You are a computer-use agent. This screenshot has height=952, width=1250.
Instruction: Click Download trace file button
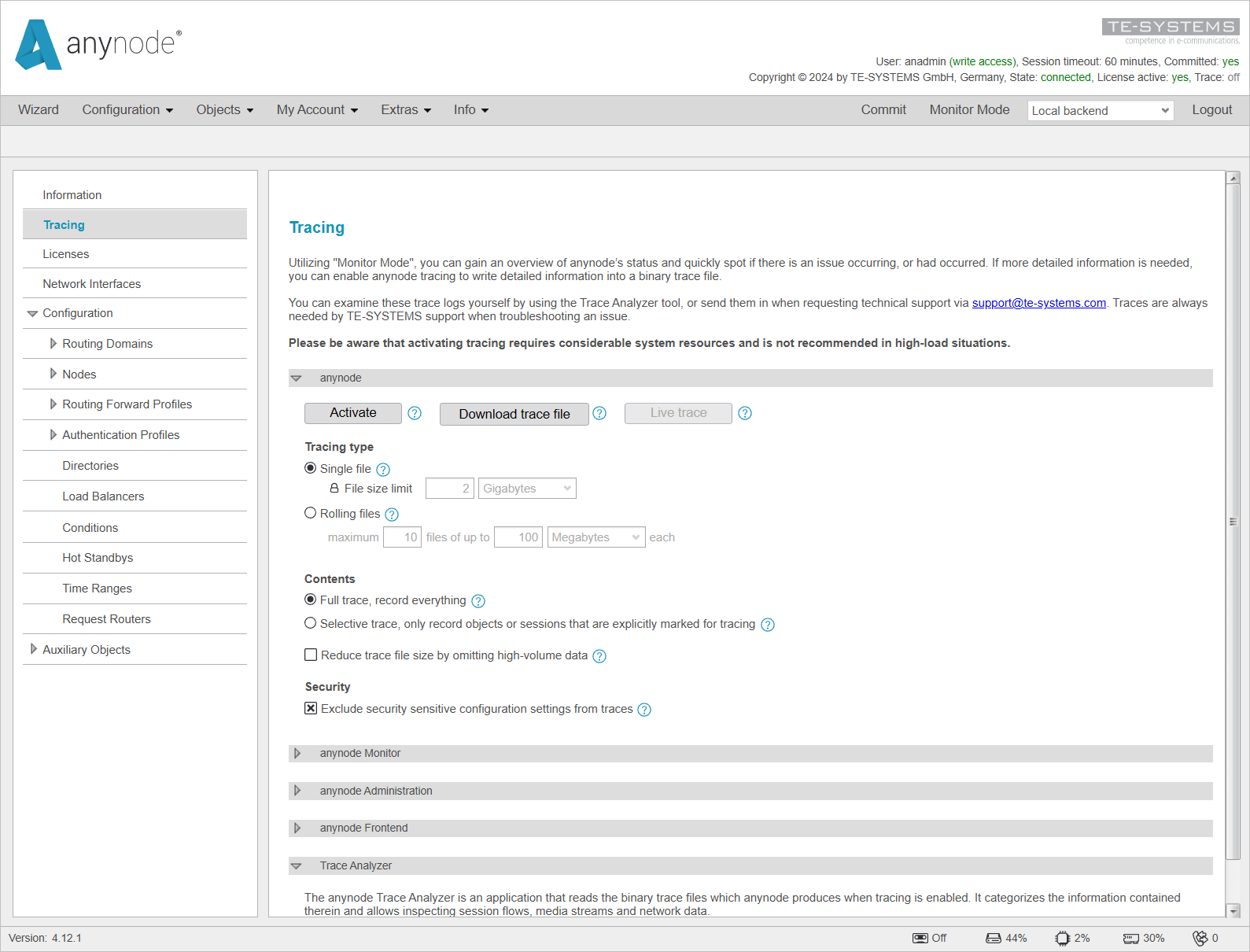coord(514,414)
